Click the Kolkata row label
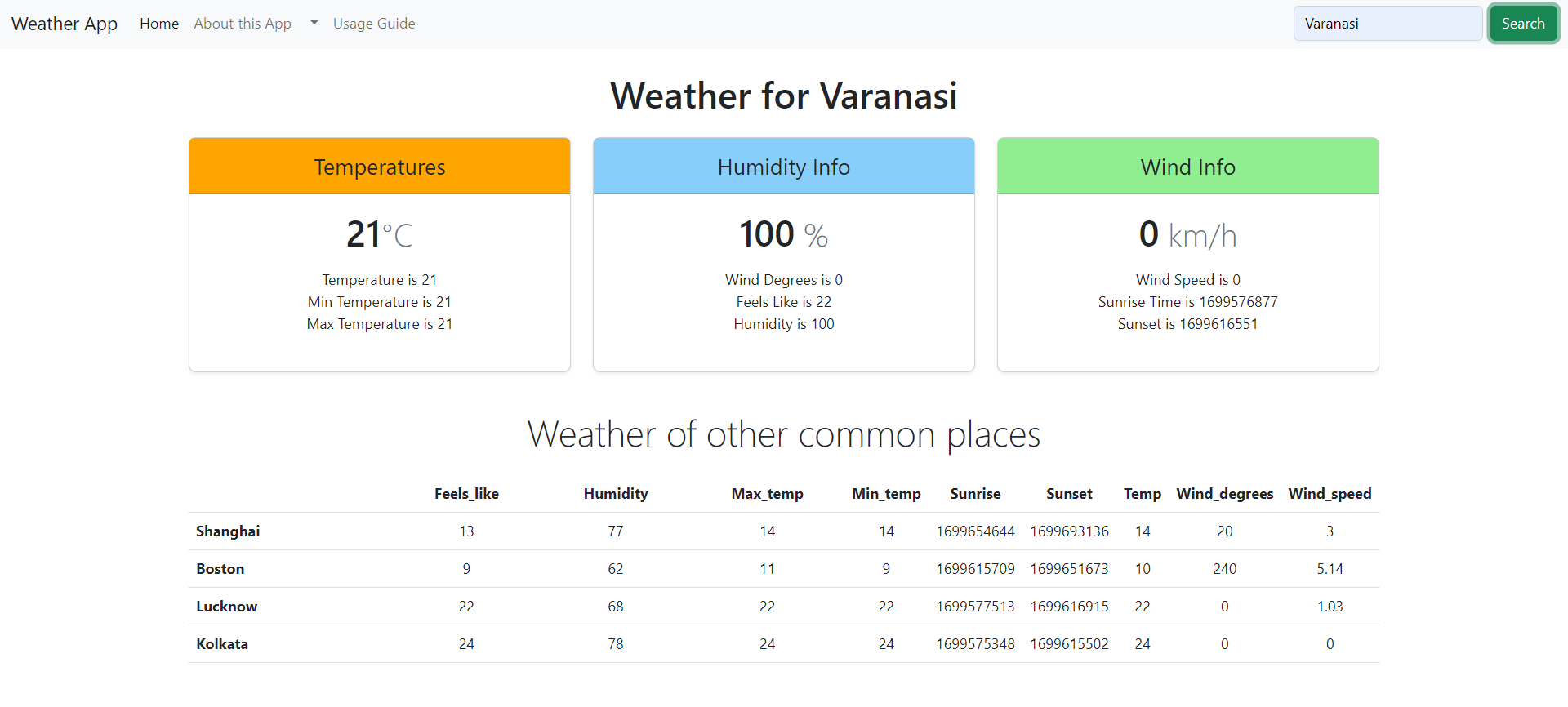 (x=221, y=643)
